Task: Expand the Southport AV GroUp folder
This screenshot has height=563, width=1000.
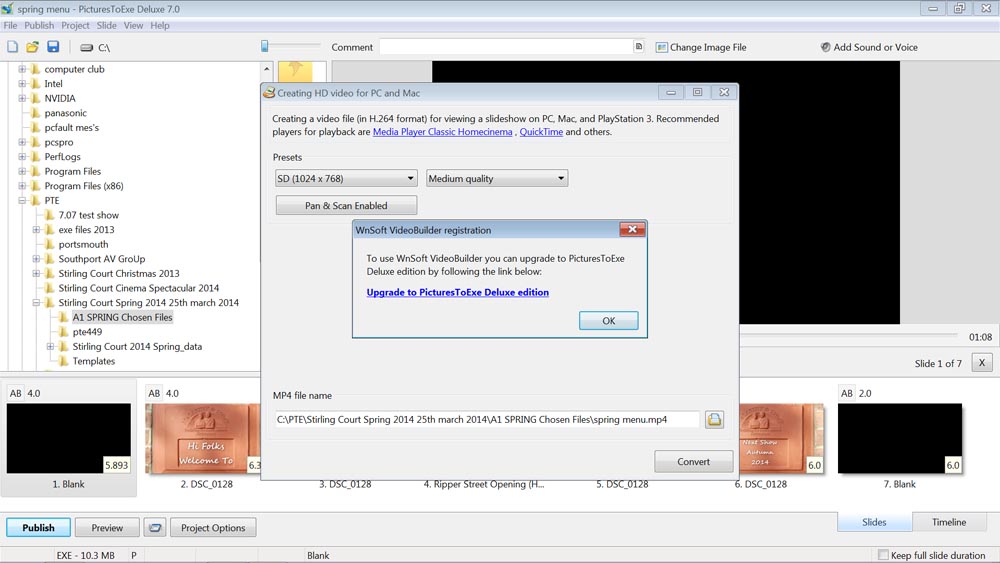Action: coord(36,258)
